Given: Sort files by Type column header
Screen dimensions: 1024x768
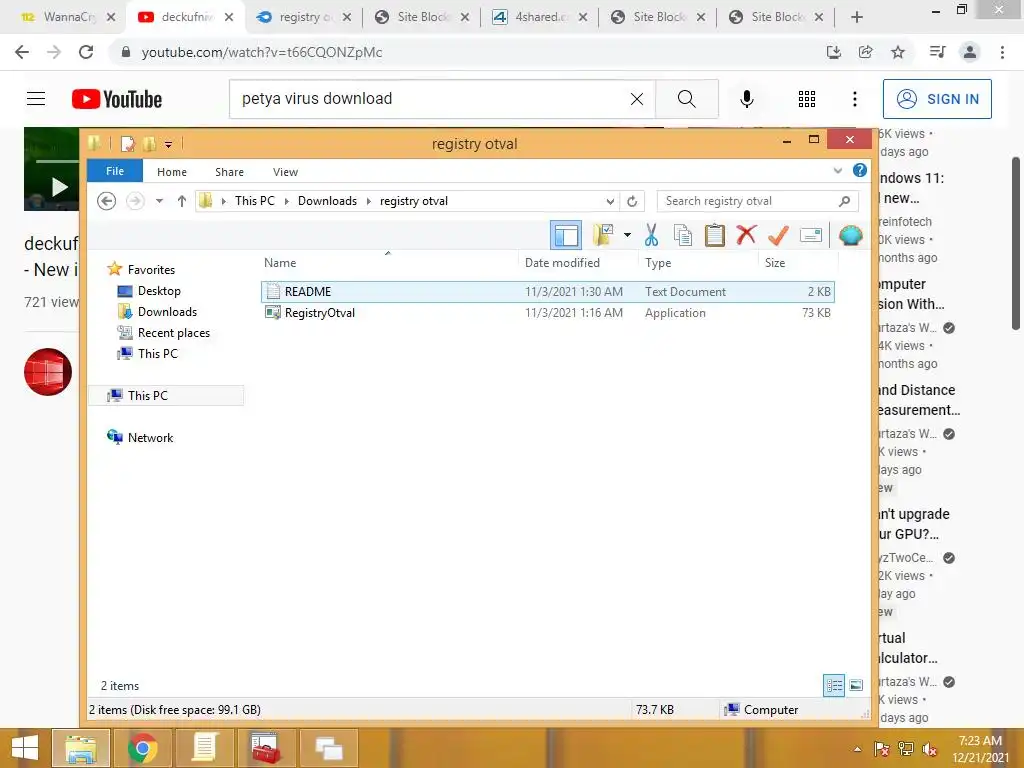Looking at the screenshot, I should coord(658,263).
